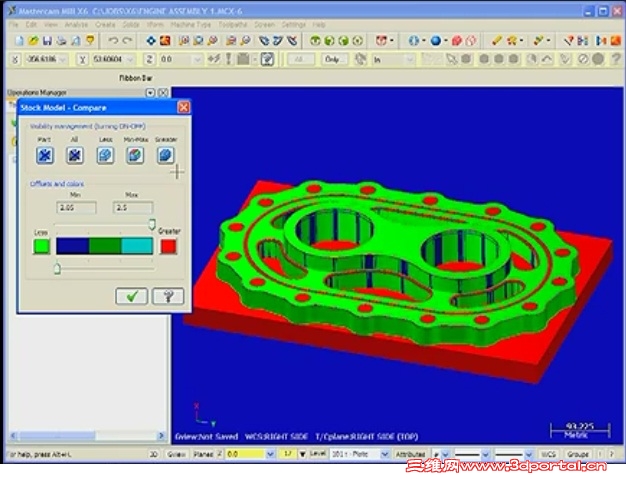Open the line style dropdown in status bar
This screenshot has width=626, height=479.
[x=485, y=454]
